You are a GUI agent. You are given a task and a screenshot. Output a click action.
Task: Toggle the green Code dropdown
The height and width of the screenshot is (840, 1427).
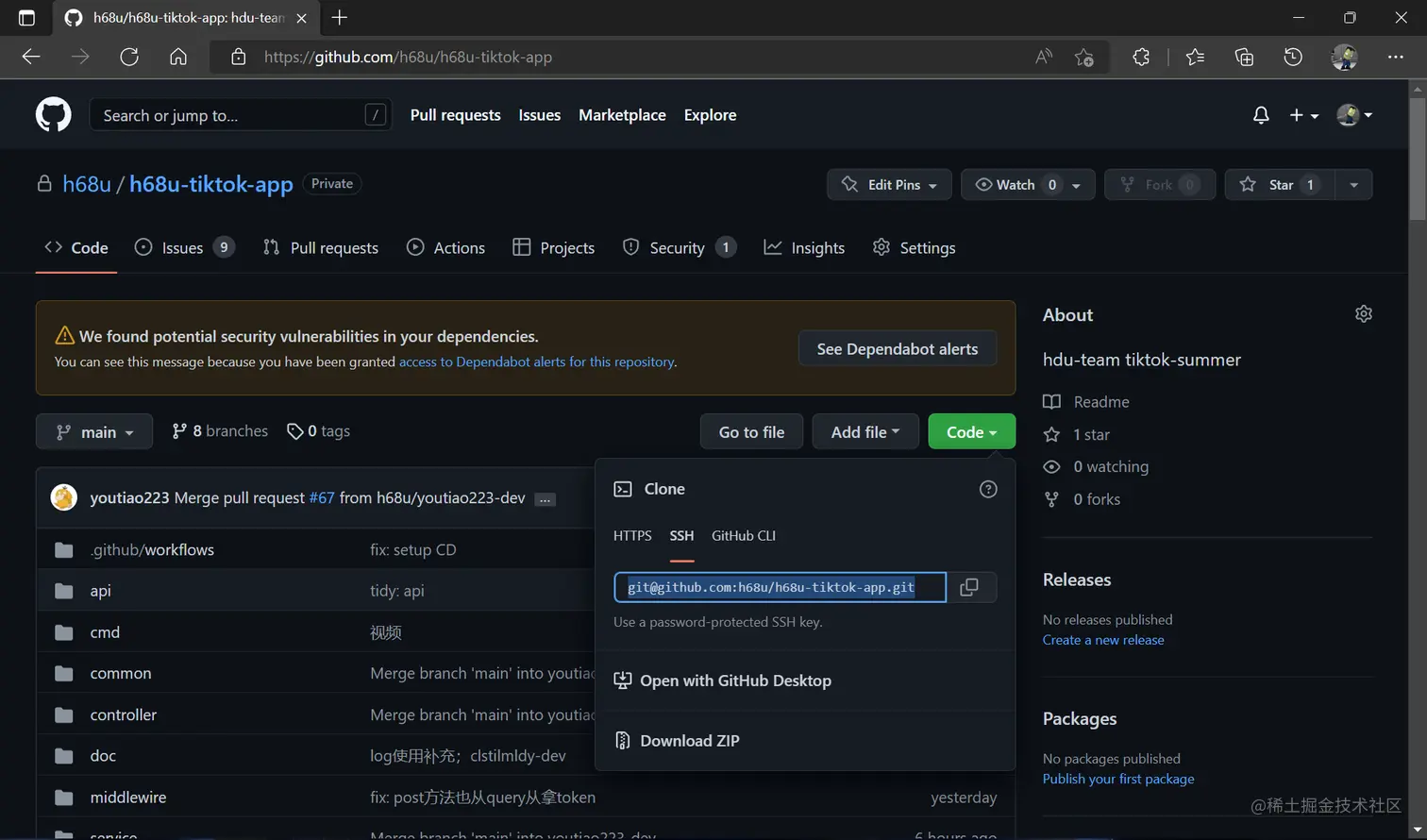point(972,431)
